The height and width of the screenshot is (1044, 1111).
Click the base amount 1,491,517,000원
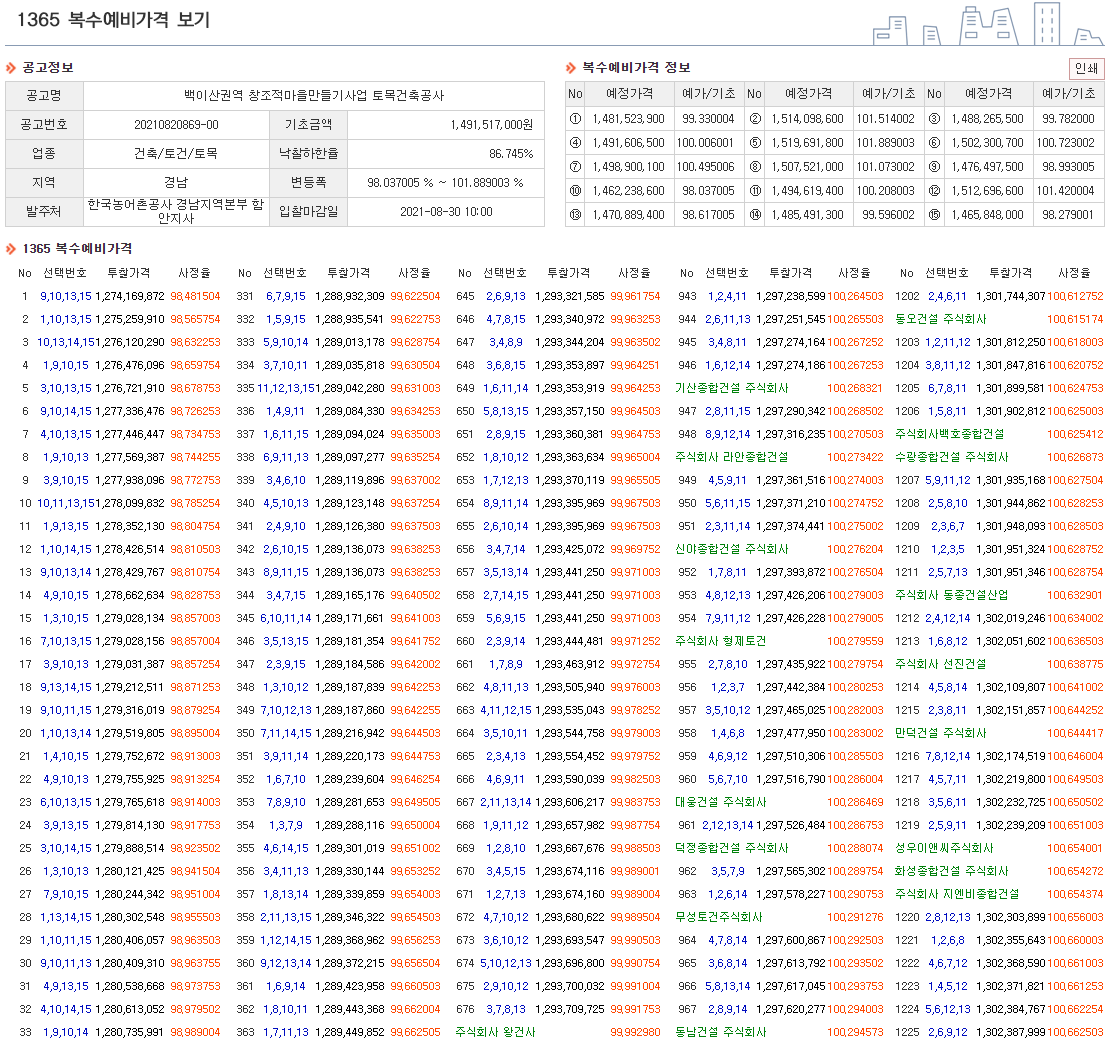click(492, 125)
